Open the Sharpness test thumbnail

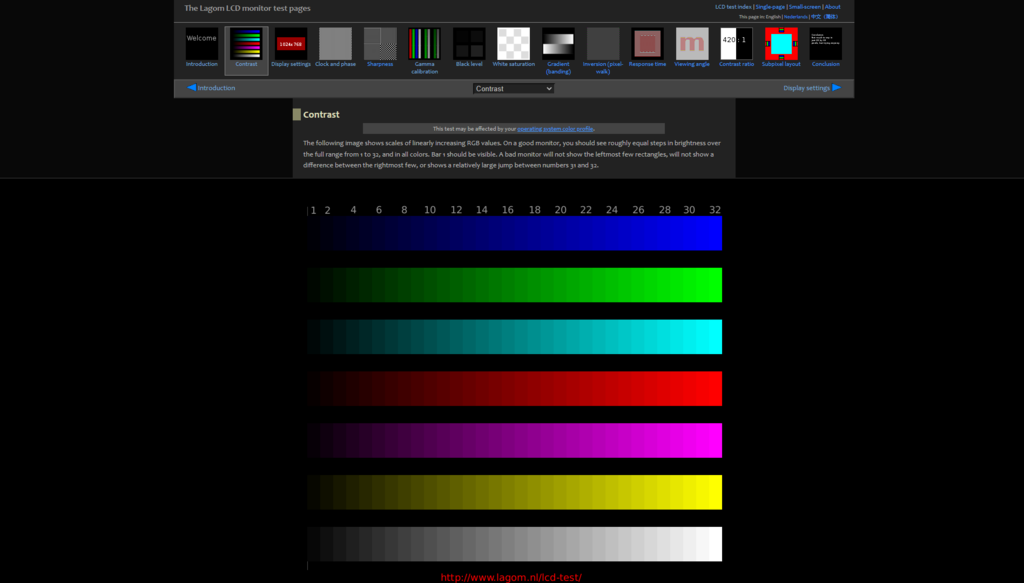click(380, 44)
